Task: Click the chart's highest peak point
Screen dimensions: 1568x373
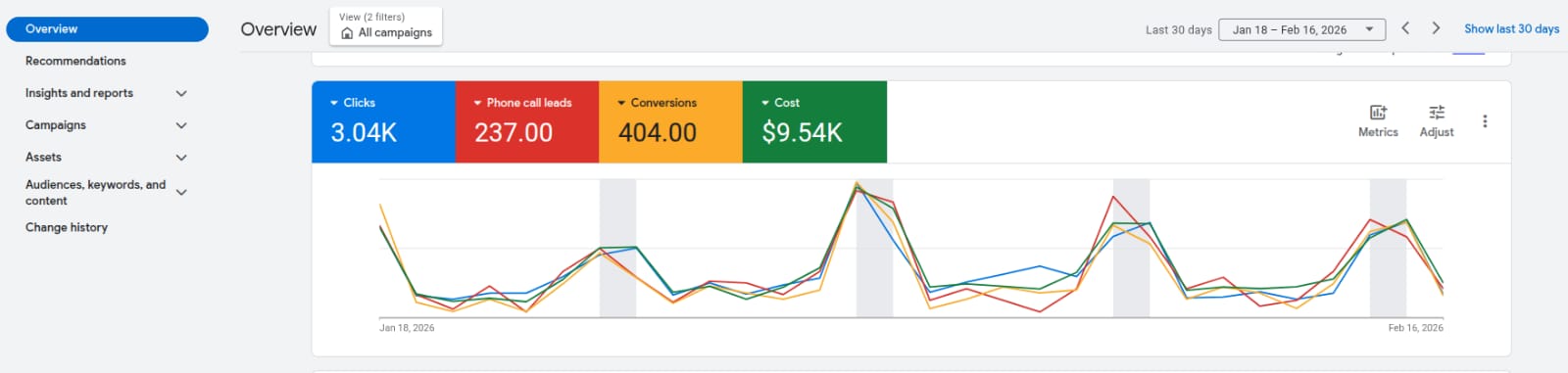Action: pos(857,182)
